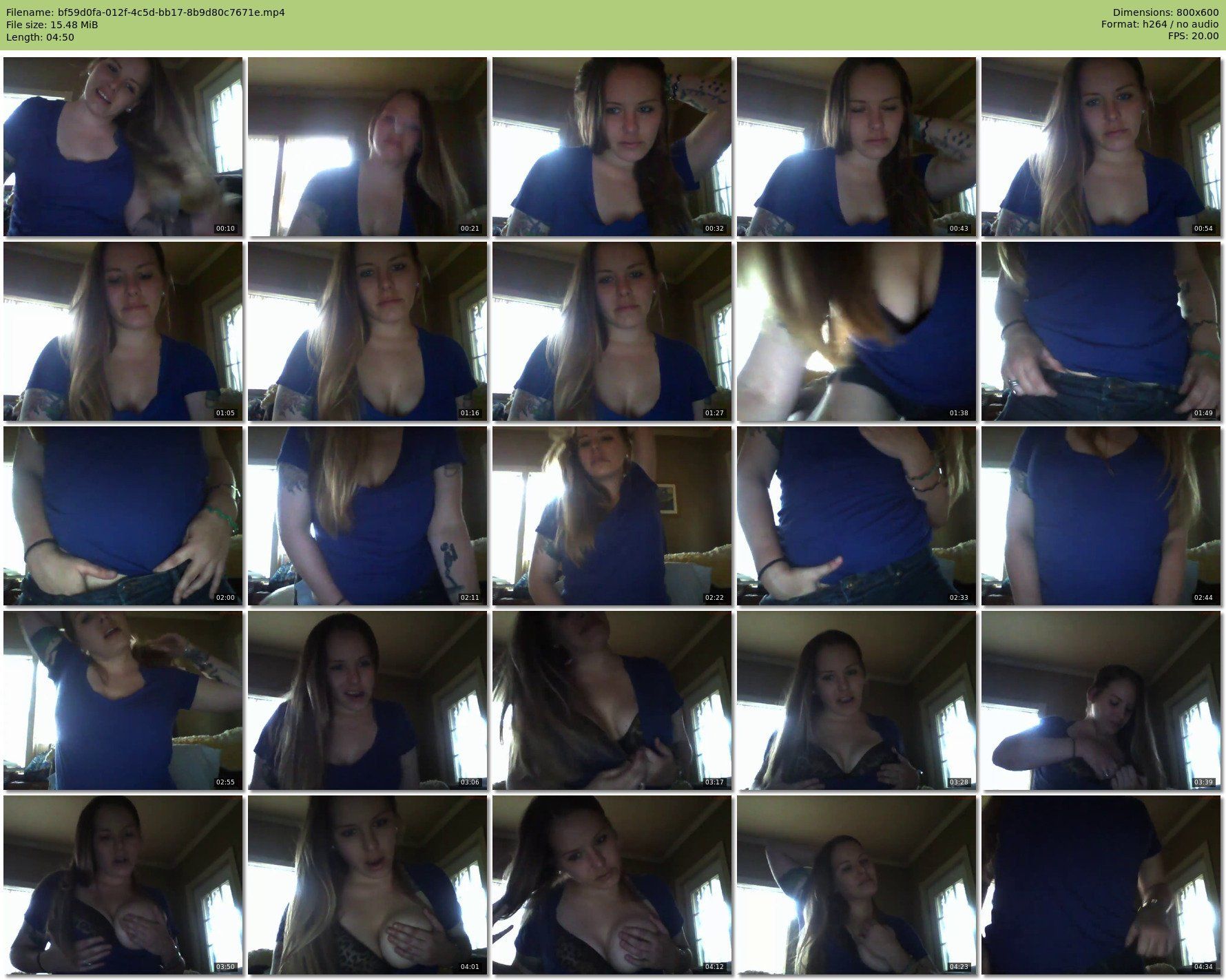Pick the thumbnail at 03:39
This screenshot has height=980, width=1226.
(1101, 700)
